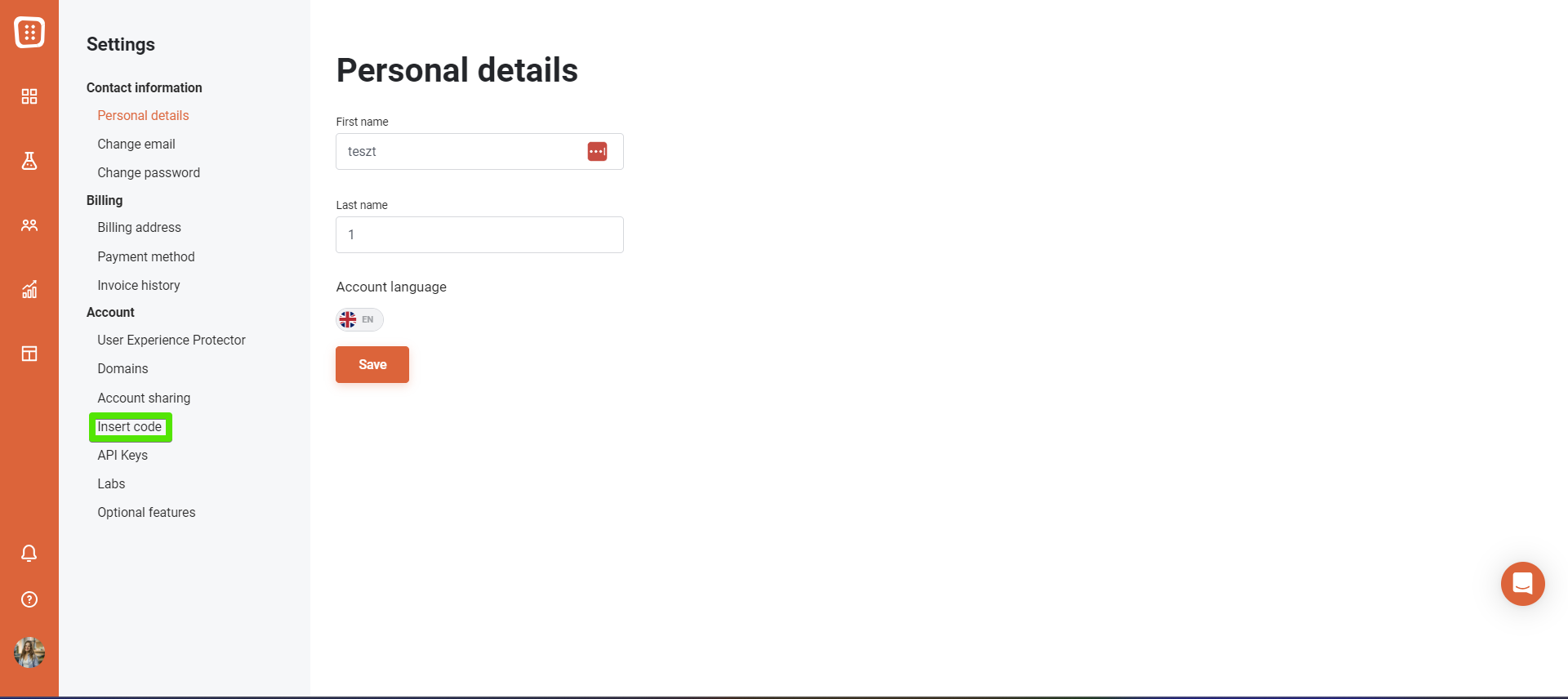Click the user profile avatar
Image resolution: width=1568 pixels, height=699 pixels.
tap(29, 652)
